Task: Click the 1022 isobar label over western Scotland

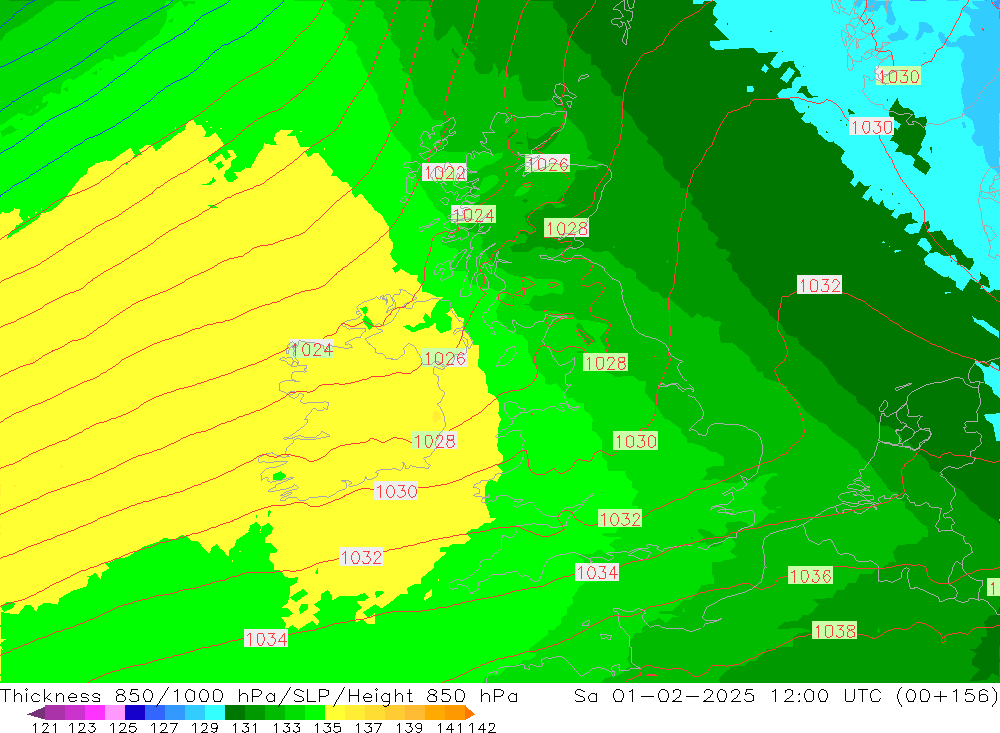Action: point(445,172)
